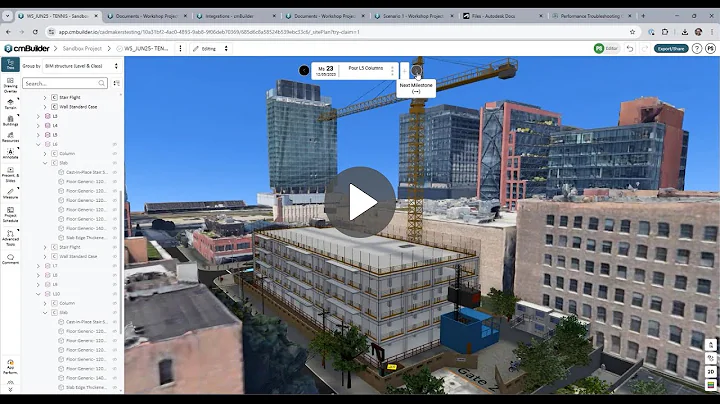Expand the L5 level node
Screen dimensions: 720x404
pyautogui.click(x=38, y=135)
